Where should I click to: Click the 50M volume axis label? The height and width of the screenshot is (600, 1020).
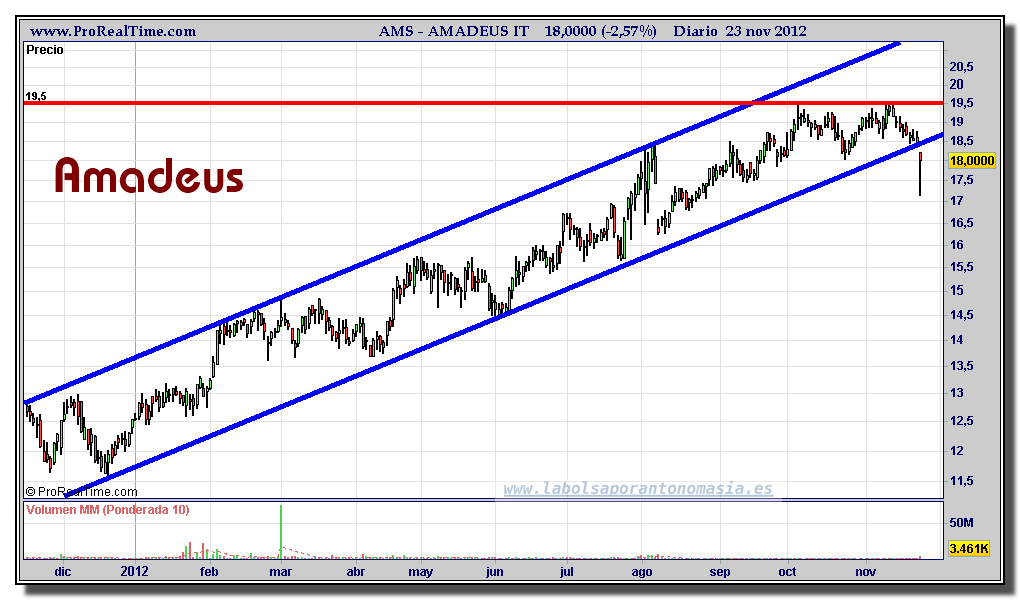click(961, 523)
